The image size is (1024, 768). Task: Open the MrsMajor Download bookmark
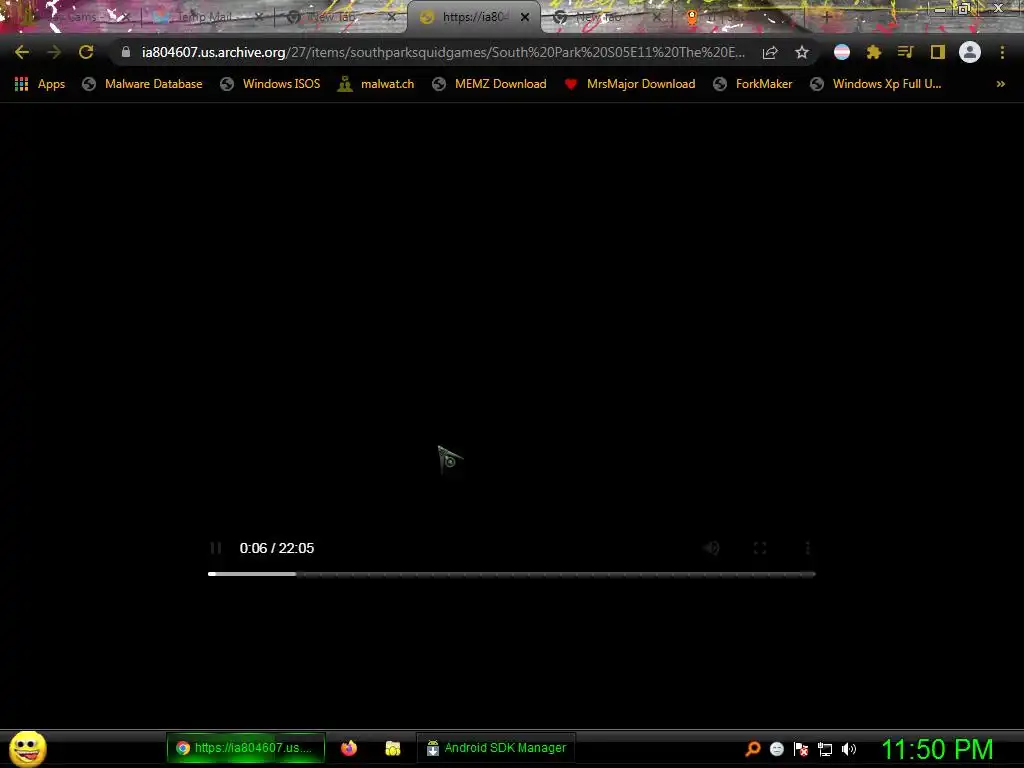pyautogui.click(x=630, y=84)
